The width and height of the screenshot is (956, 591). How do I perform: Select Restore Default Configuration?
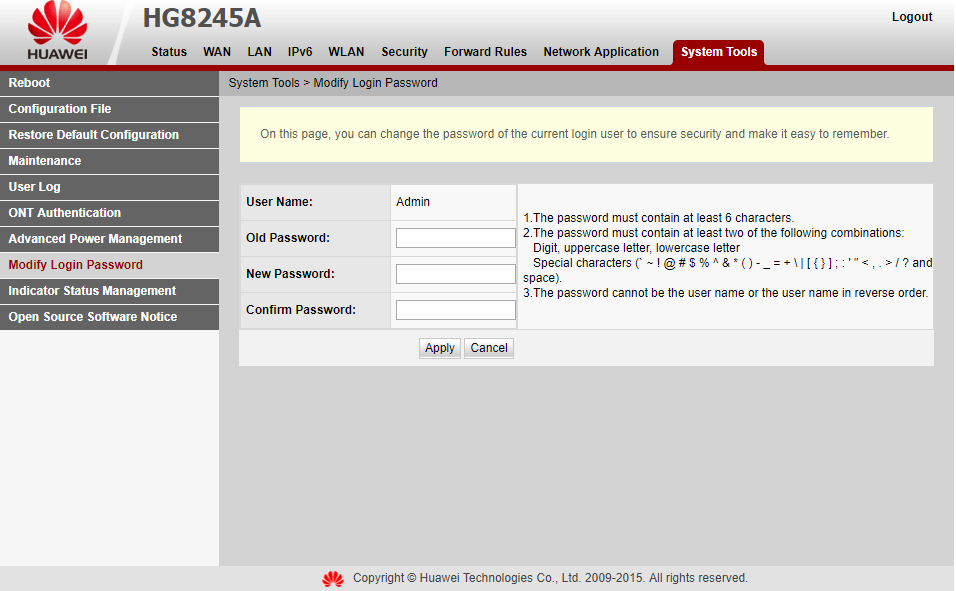(x=110, y=135)
